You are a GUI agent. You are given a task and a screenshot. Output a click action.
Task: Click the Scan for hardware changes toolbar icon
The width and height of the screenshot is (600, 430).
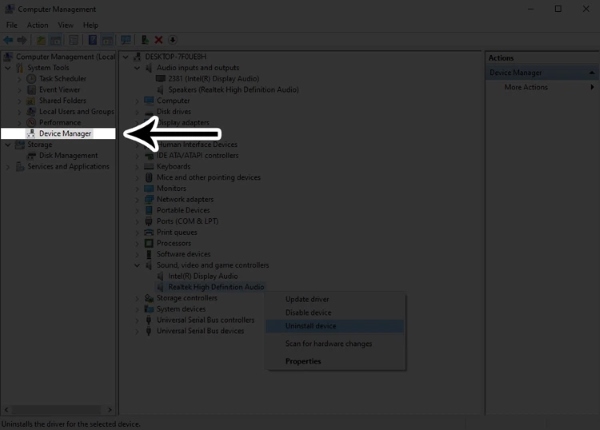tap(126, 40)
